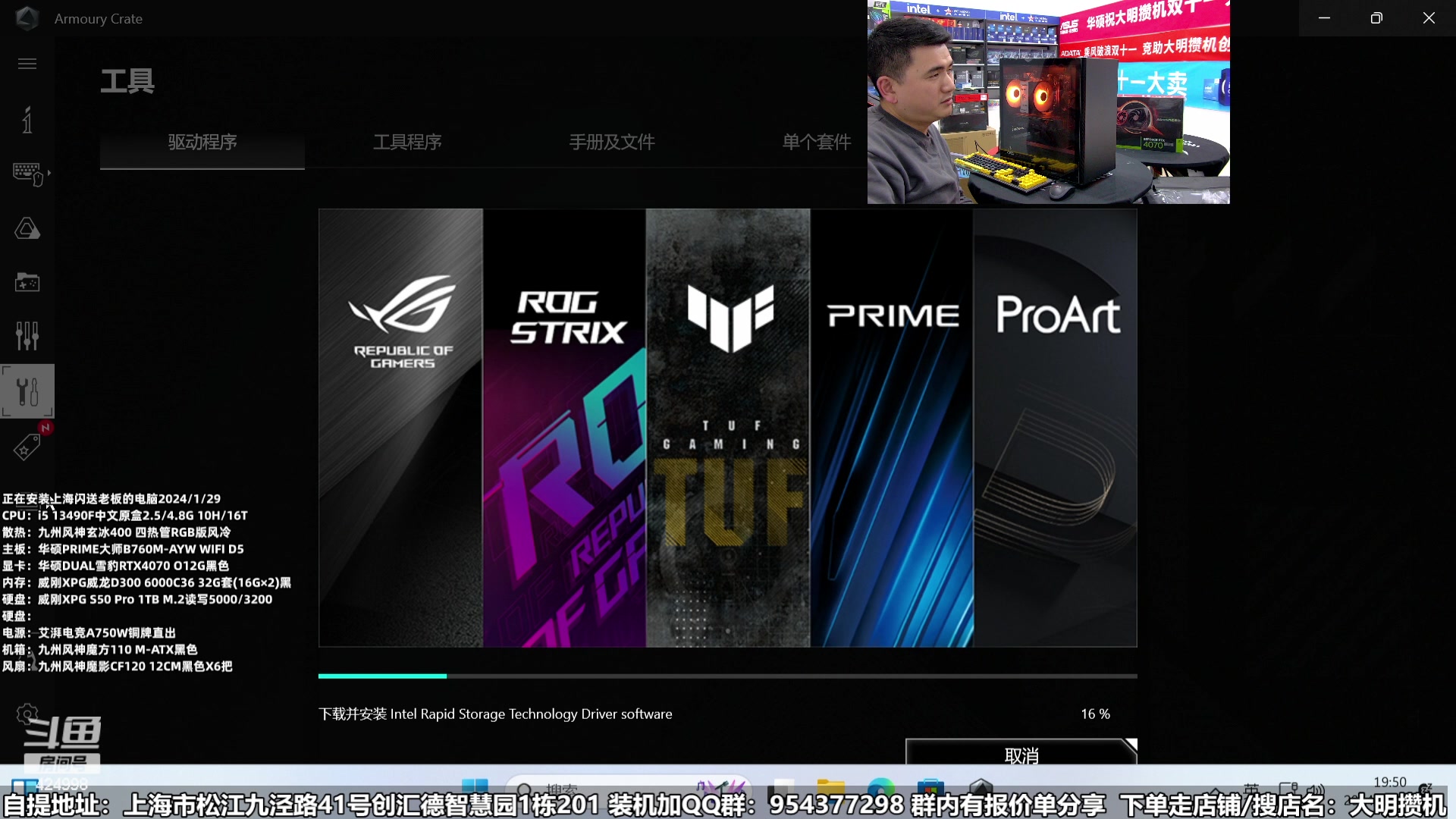Open Scenario Profiles sliders icon
This screenshot has height=819, width=1456.
pyautogui.click(x=27, y=336)
